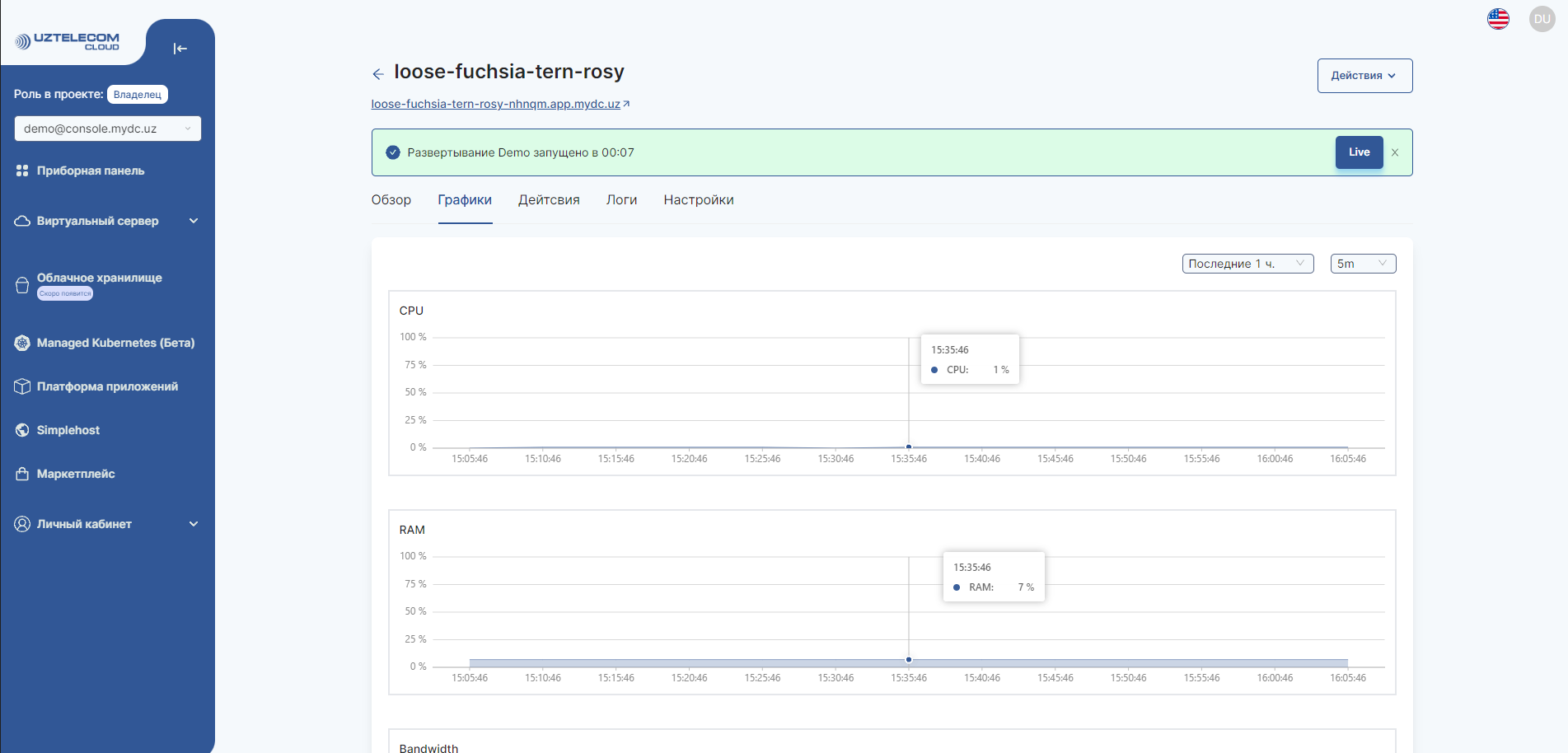
Task: Expand the Виртуальный сервер section
Action: pyautogui.click(x=194, y=221)
